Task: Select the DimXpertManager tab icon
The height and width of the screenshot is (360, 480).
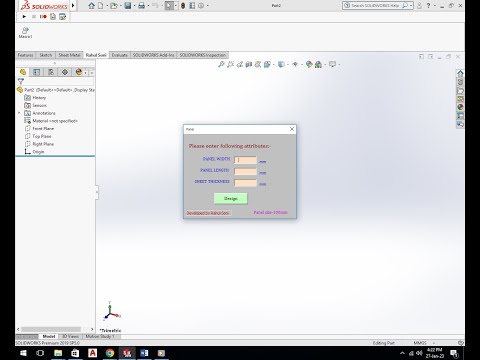Action: coord(65,72)
